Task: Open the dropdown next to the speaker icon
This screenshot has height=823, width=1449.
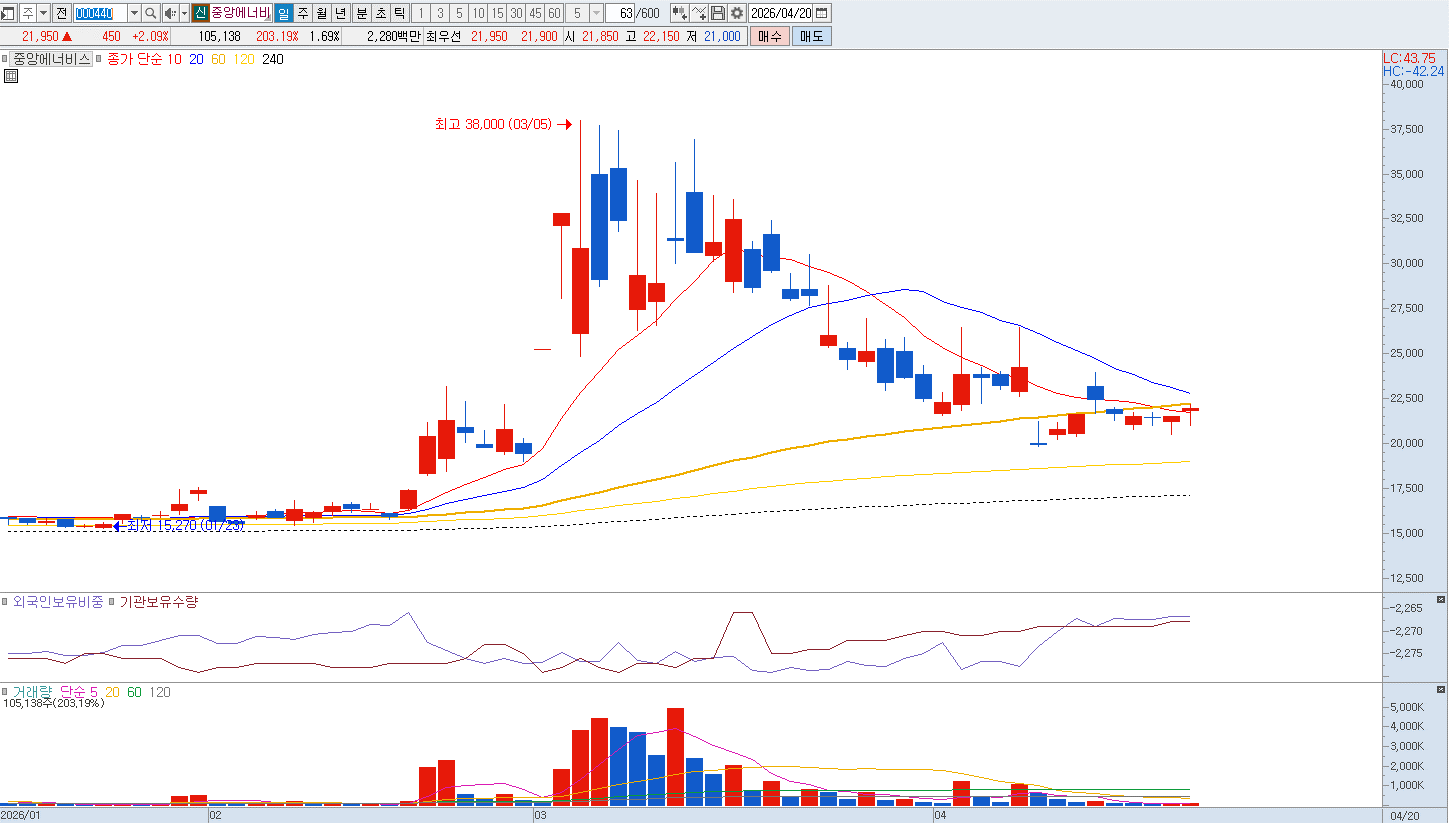Action: coord(184,13)
